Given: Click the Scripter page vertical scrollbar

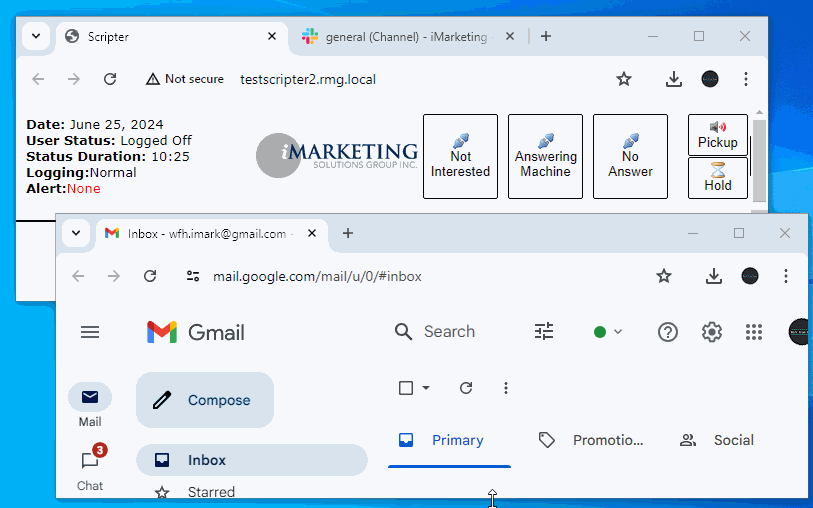Looking at the screenshot, I should 759,160.
